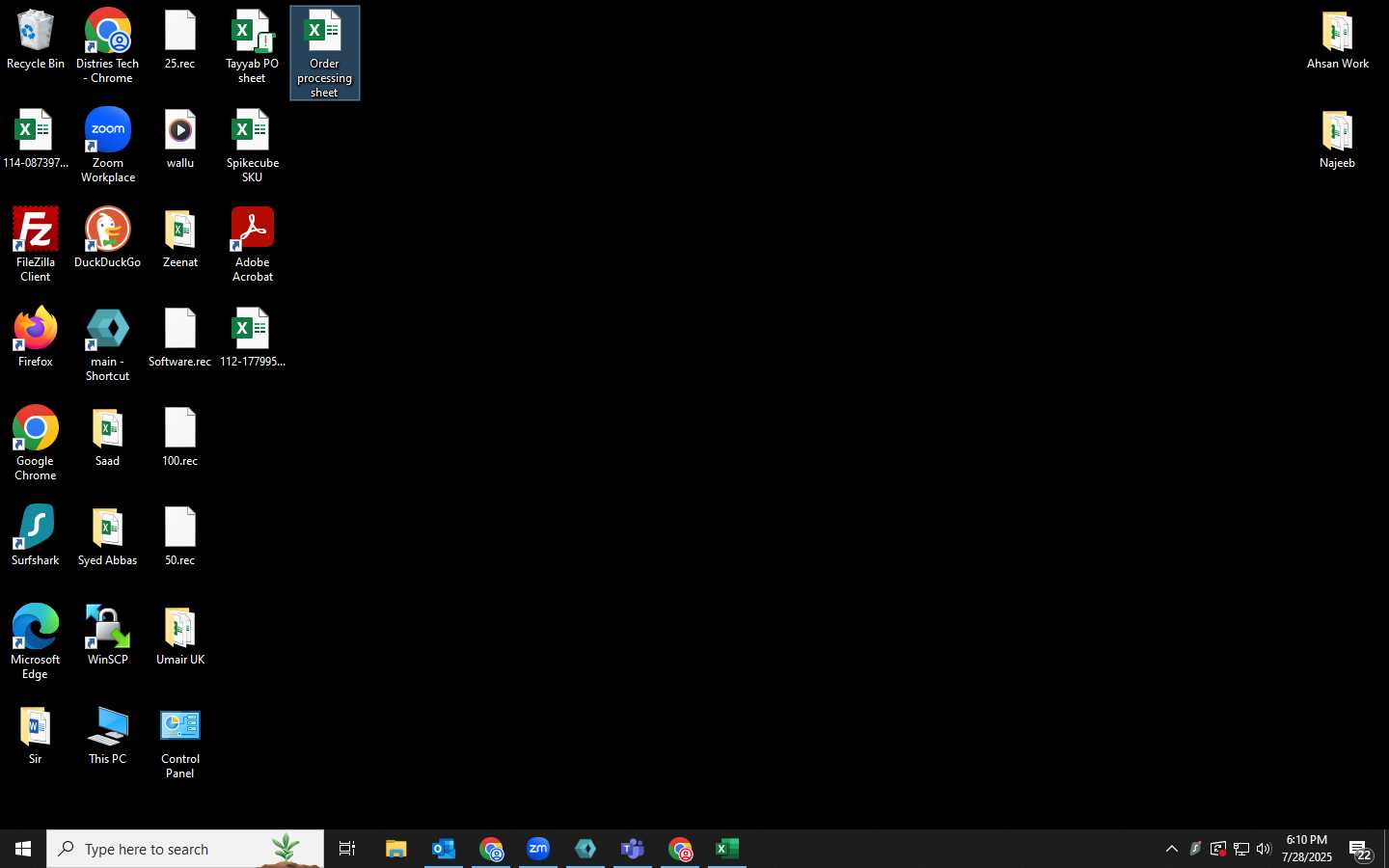Select the Najeeb folder

click(1338, 140)
